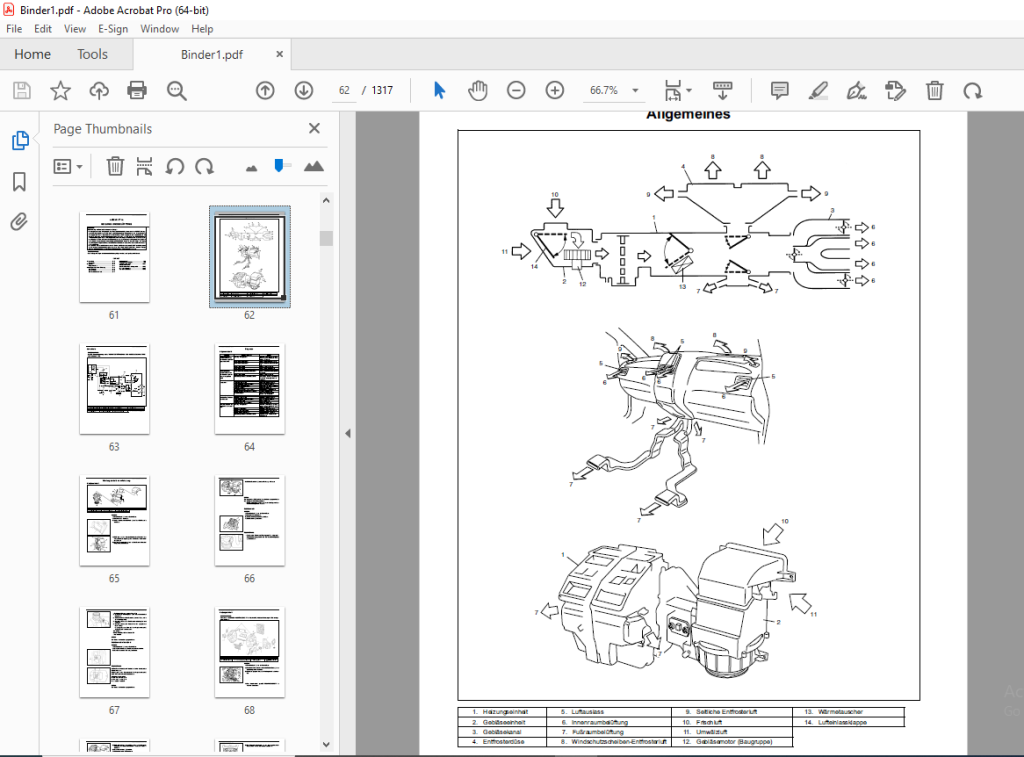
Task: Click the Edit PDF stamp icon
Action: click(895, 90)
